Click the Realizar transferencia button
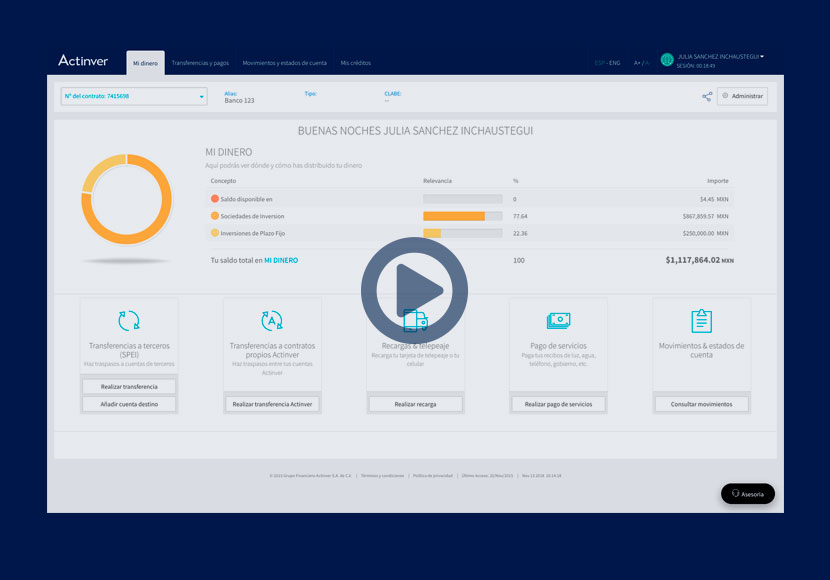 point(129,386)
